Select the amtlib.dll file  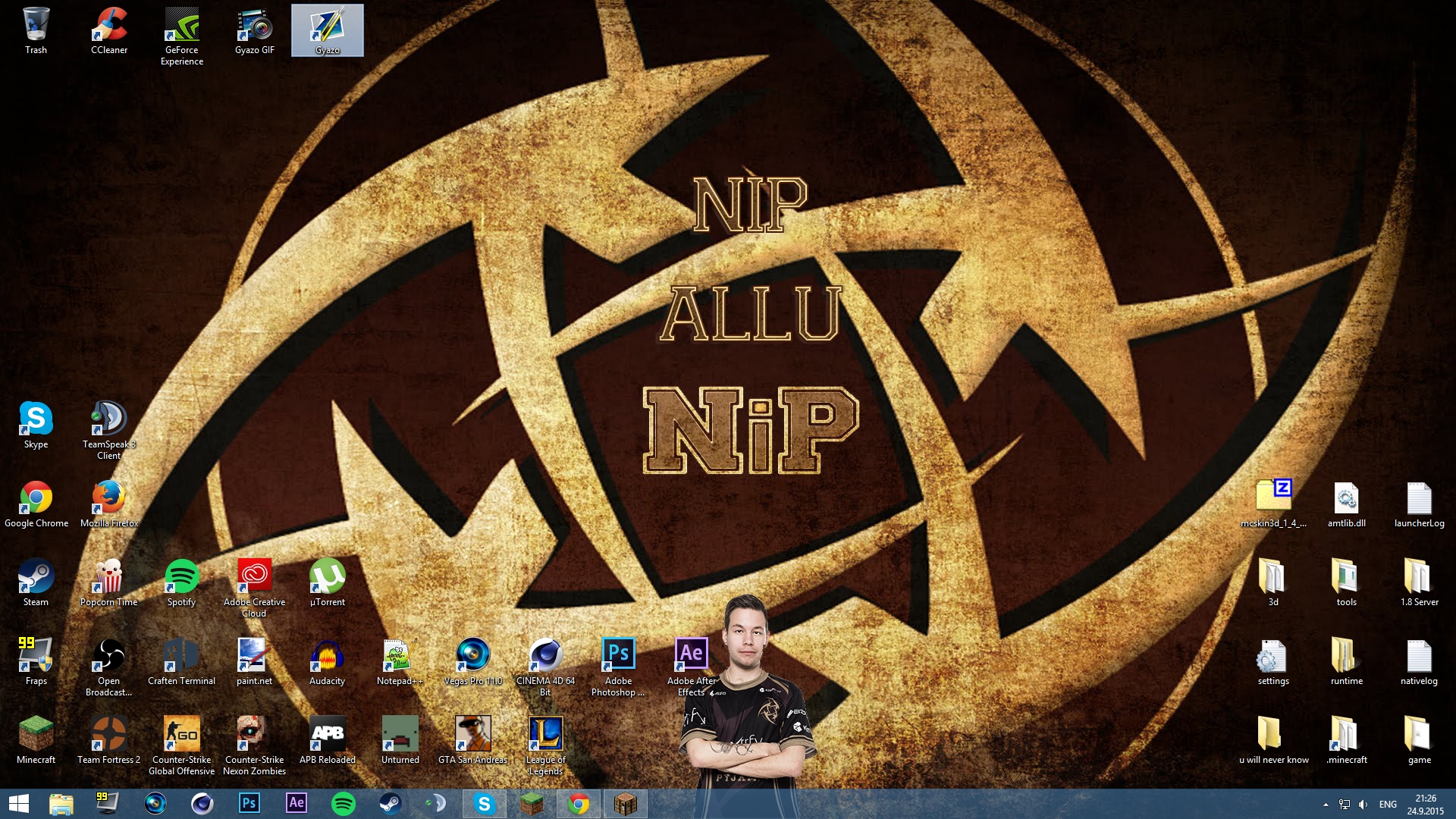[x=1347, y=504]
